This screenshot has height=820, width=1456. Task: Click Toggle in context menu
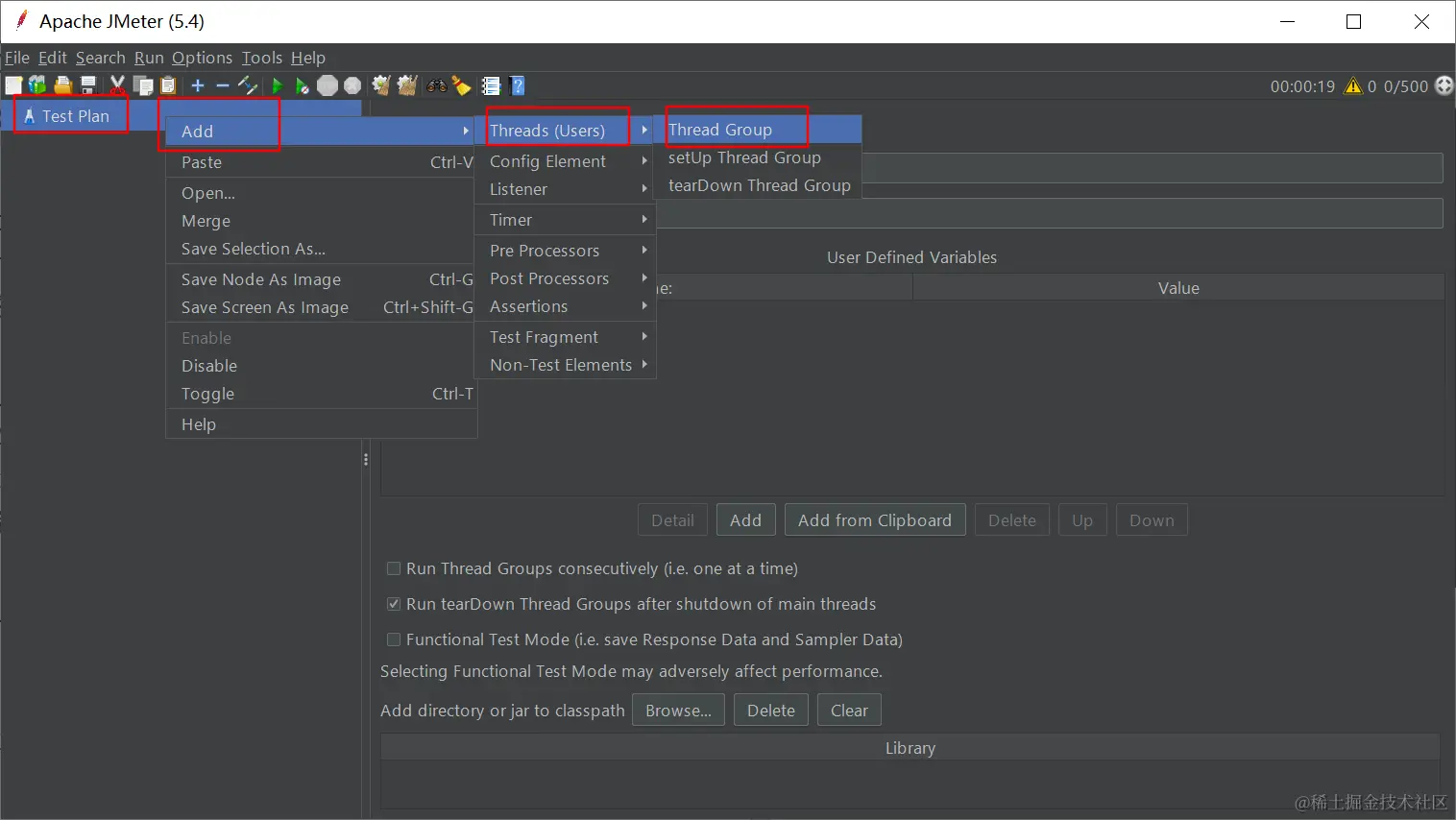point(321,394)
